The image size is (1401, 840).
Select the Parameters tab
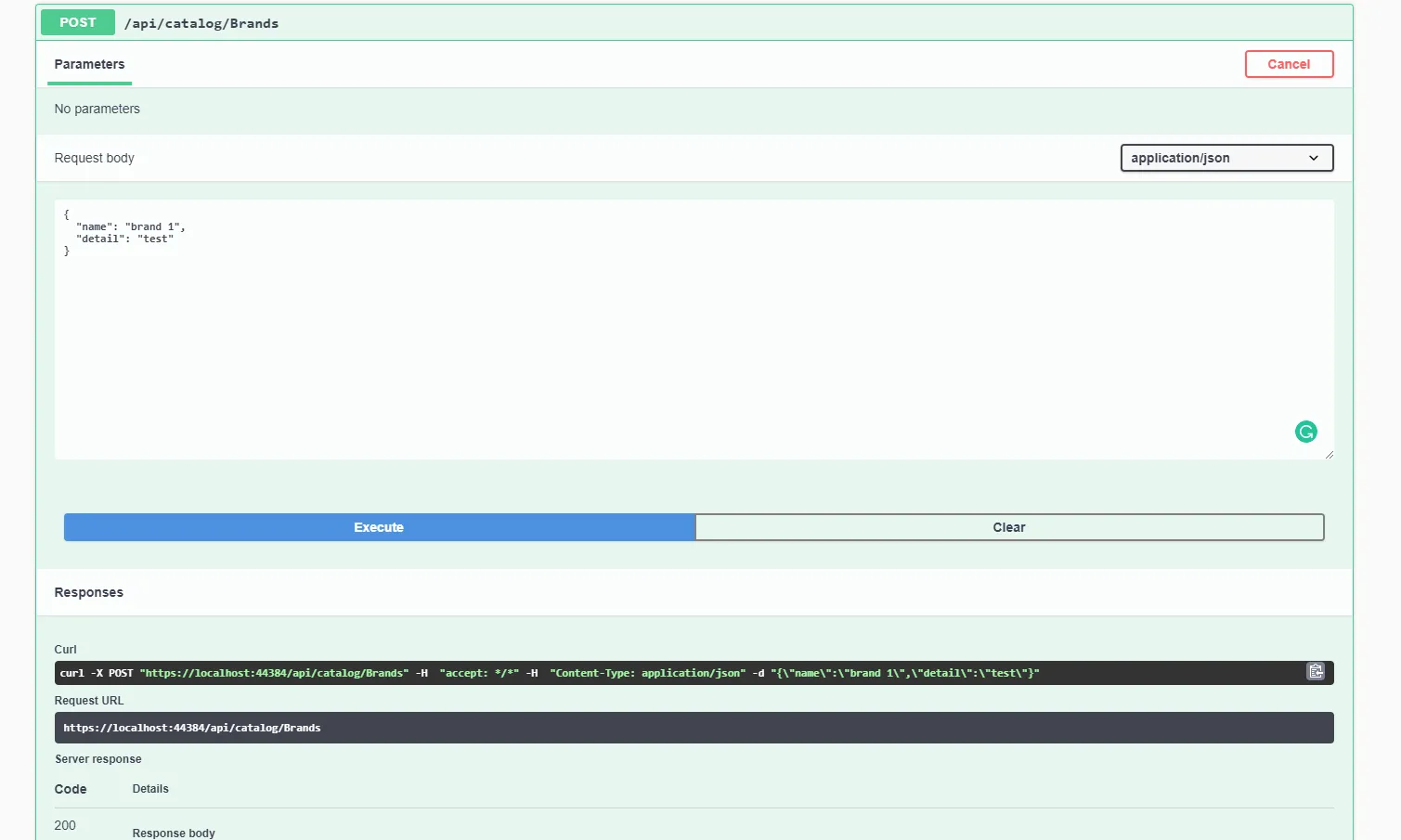(89, 64)
